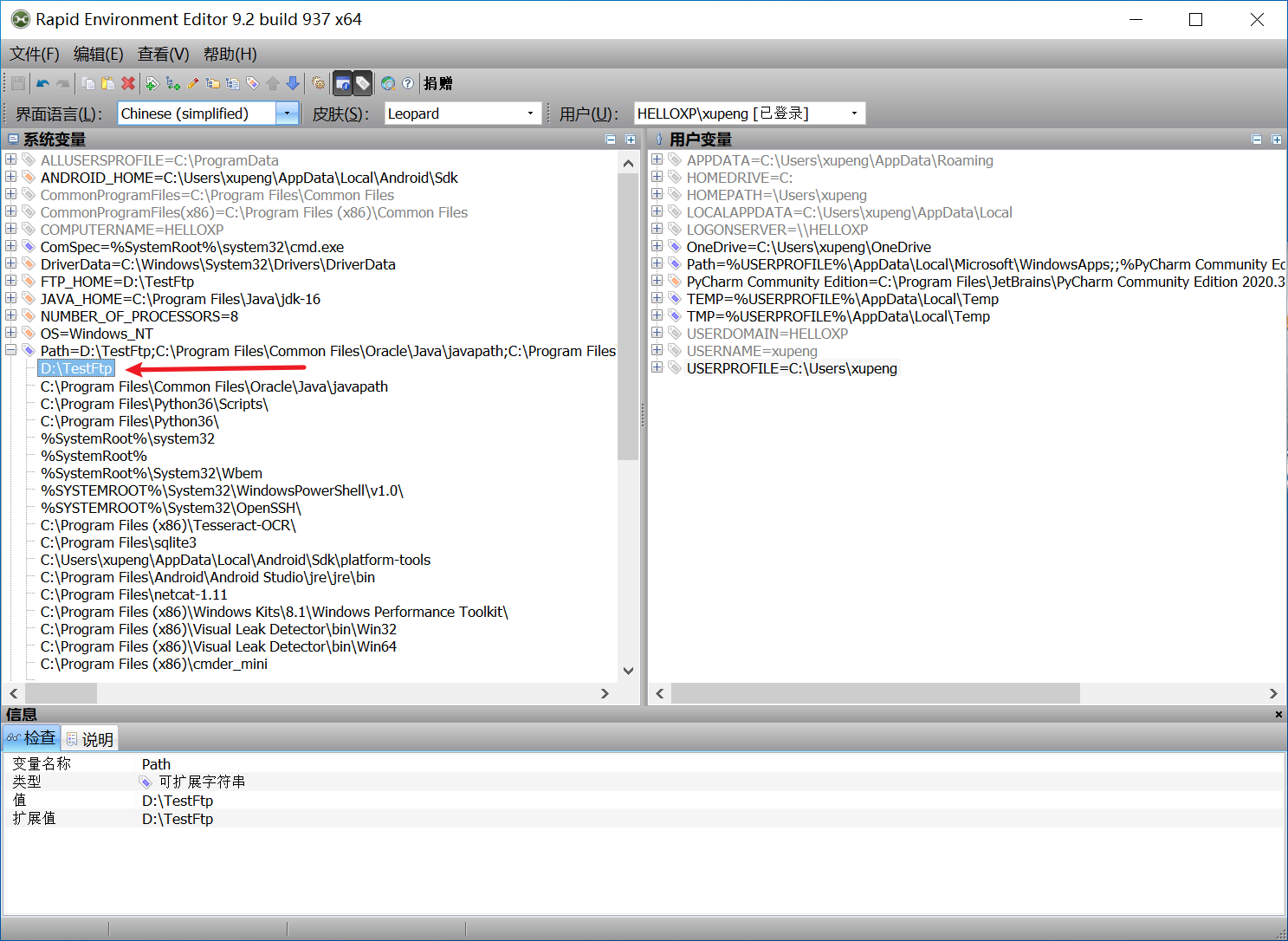This screenshot has height=941, width=1288.
Task: Toggle the tag display toolbar button
Action: coord(364,82)
